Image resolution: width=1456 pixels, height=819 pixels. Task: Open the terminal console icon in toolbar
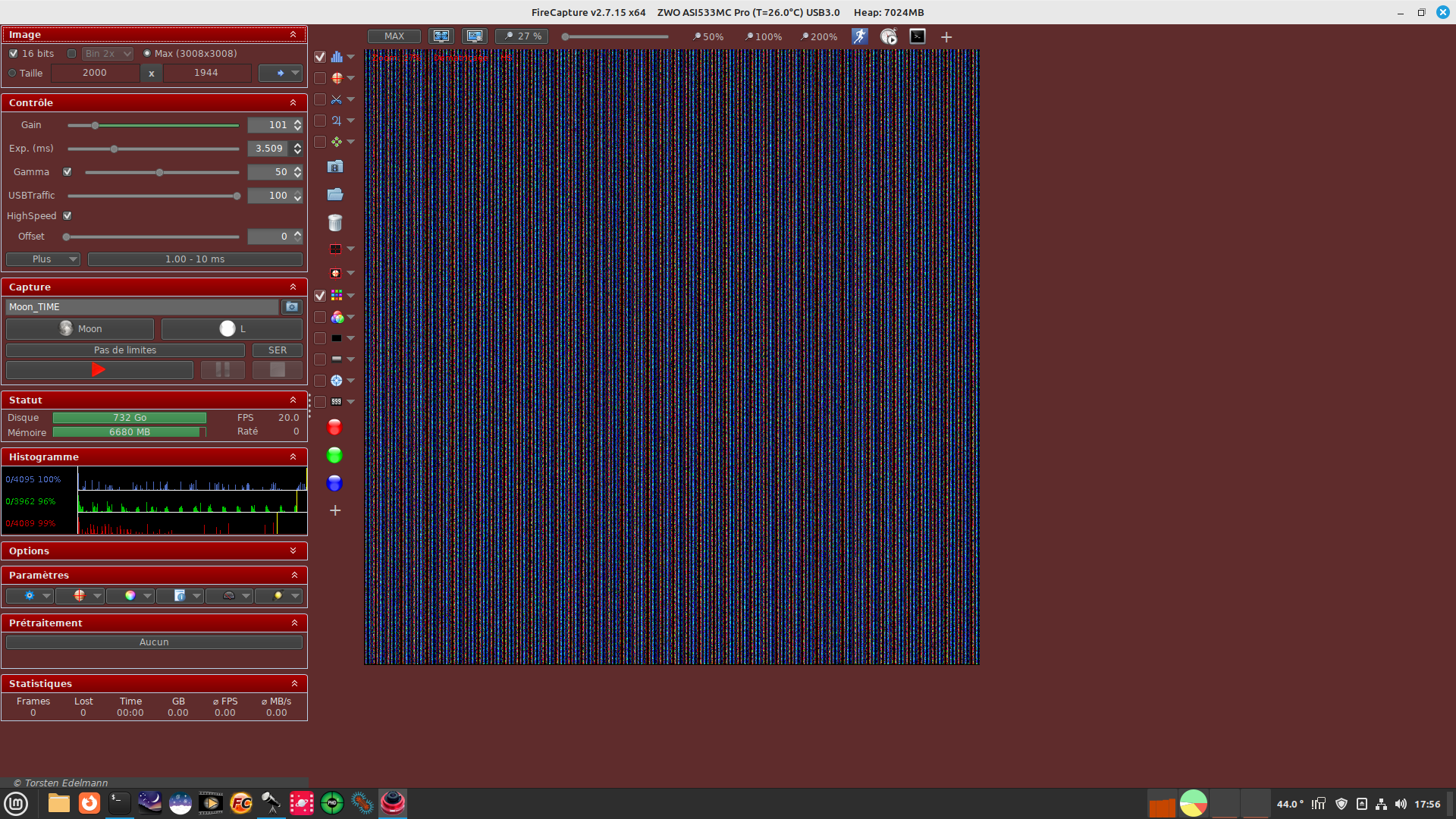[x=918, y=36]
